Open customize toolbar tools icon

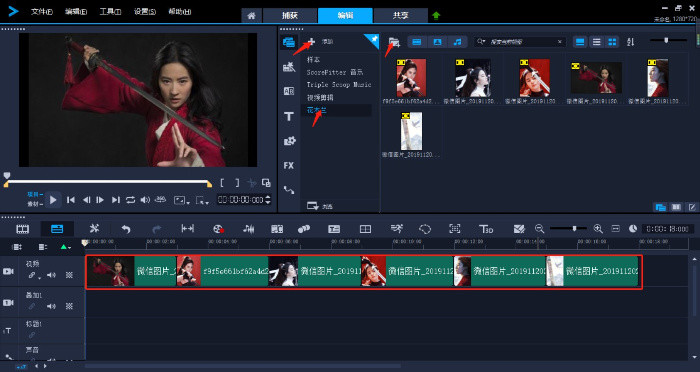click(94, 229)
